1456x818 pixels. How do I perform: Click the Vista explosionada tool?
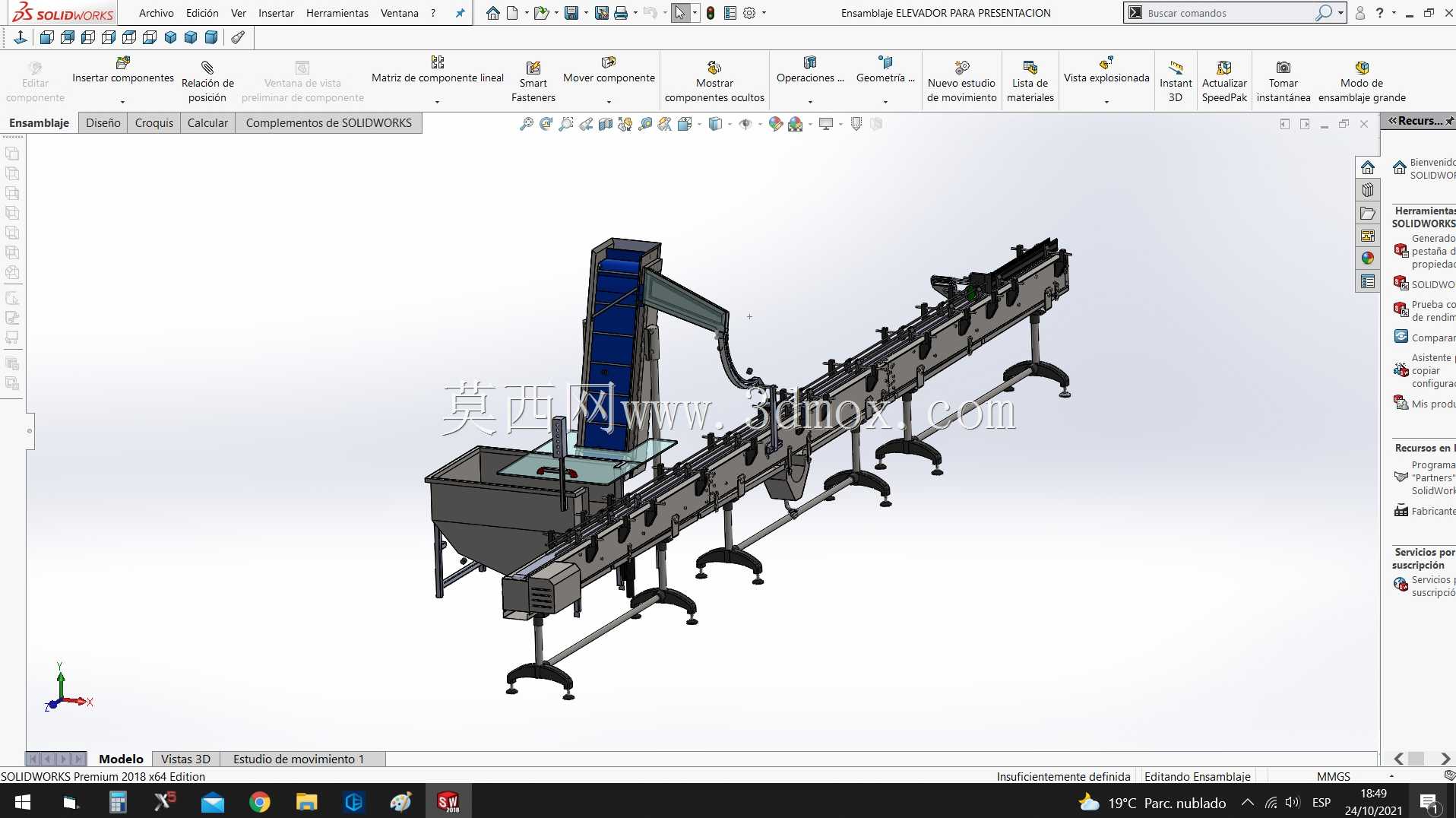[1106, 69]
